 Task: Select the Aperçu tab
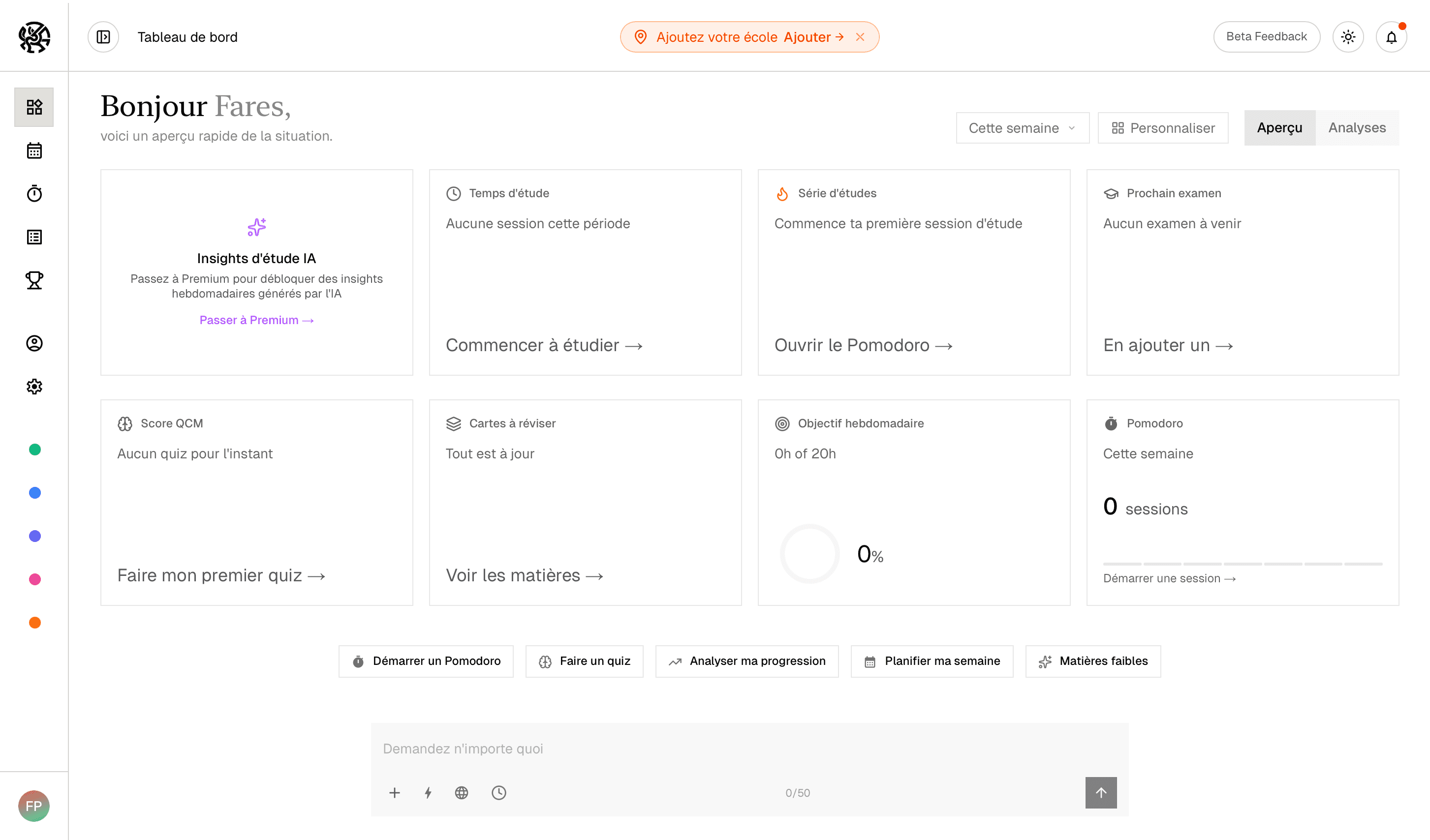[x=1279, y=127]
